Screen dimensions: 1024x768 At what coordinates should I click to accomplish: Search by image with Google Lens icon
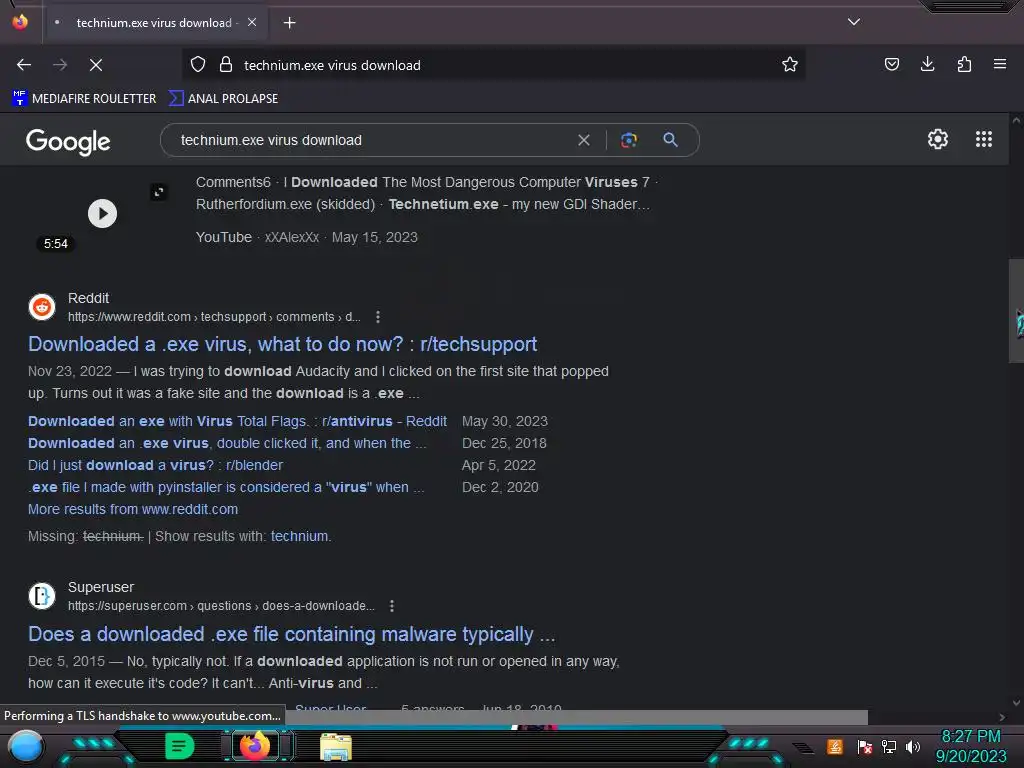(x=628, y=140)
